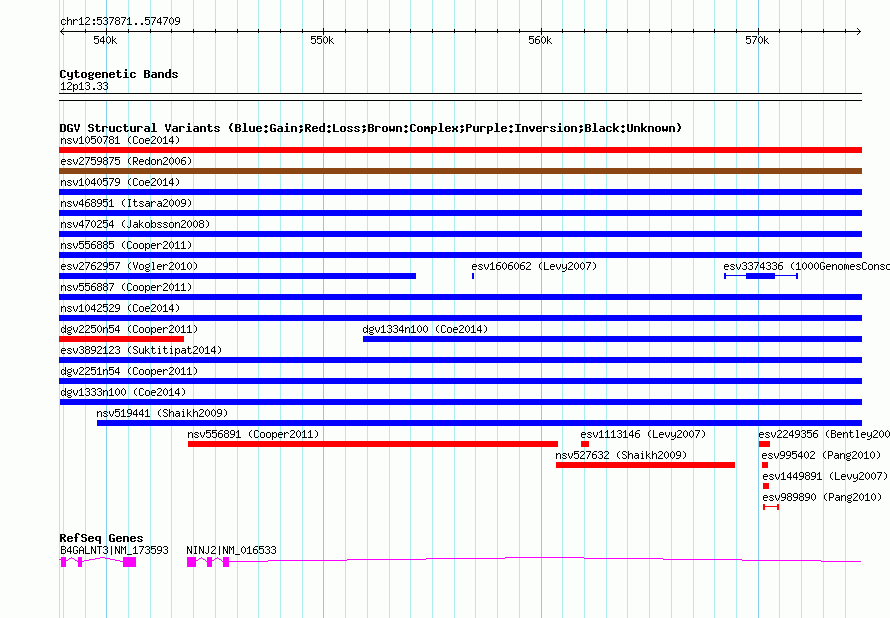
Task: Click the magenta B4GALNT3 exon glyph
Action: 98,562
